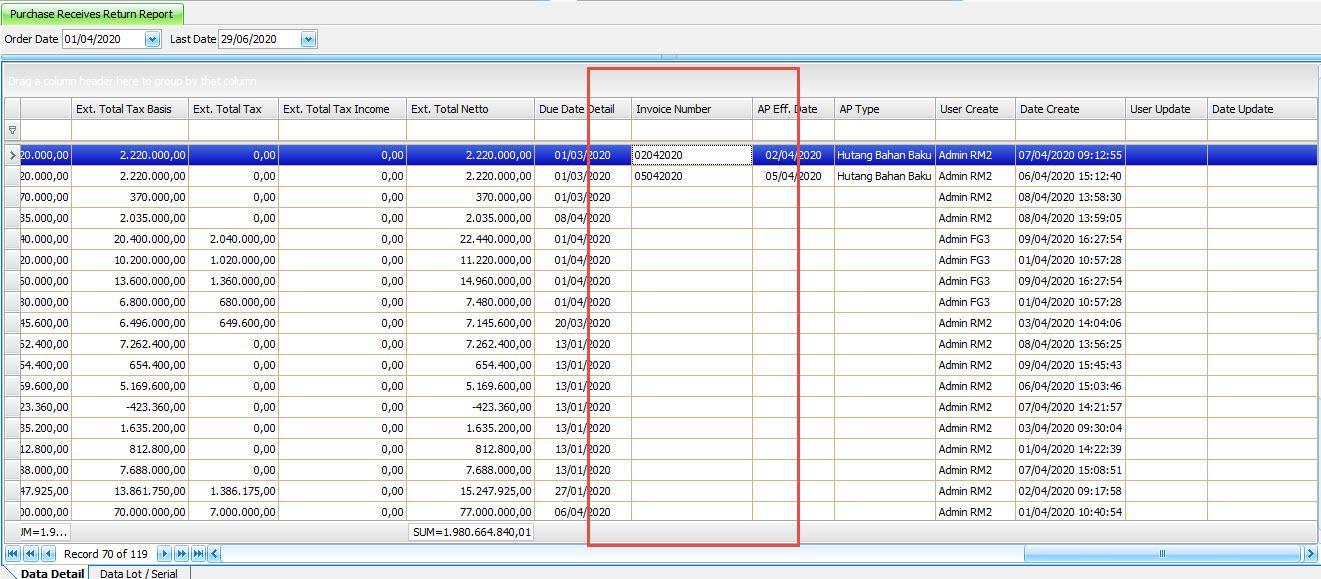Open Order Date calendar dropdown
The height and width of the screenshot is (579, 1321).
coord(152,39)
